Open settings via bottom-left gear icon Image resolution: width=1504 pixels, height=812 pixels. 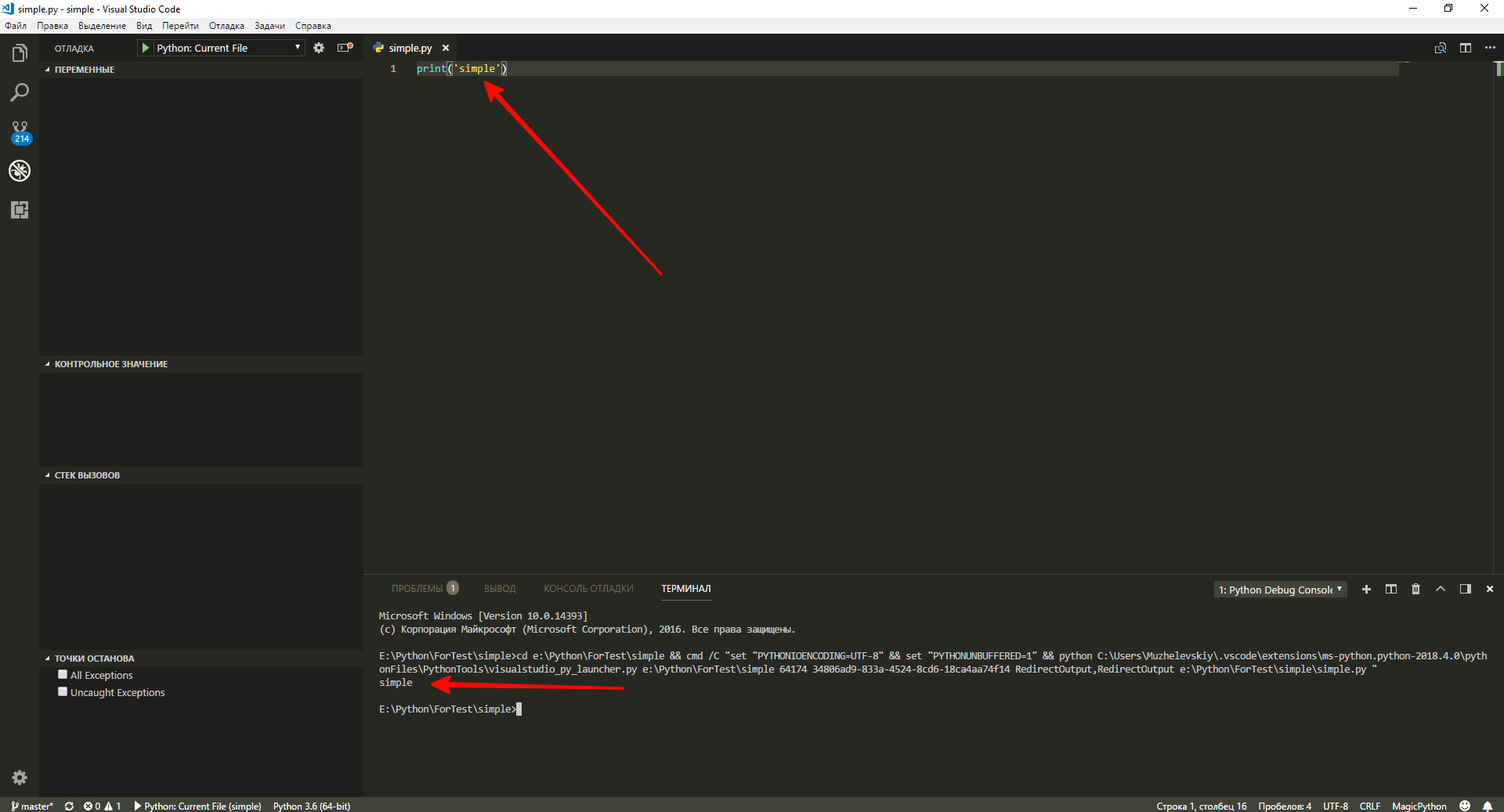[20, 778]
